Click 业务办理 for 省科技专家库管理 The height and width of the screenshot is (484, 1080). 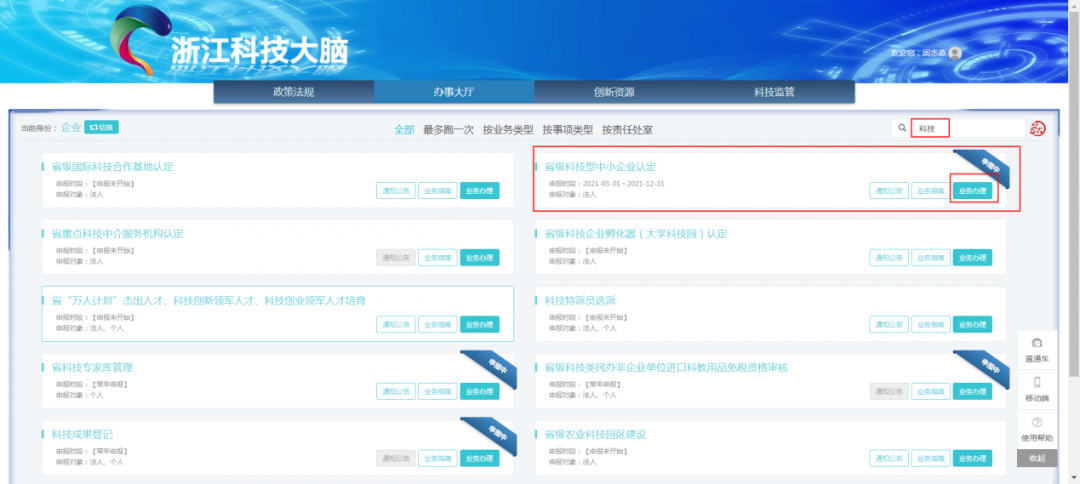[479, 391]
